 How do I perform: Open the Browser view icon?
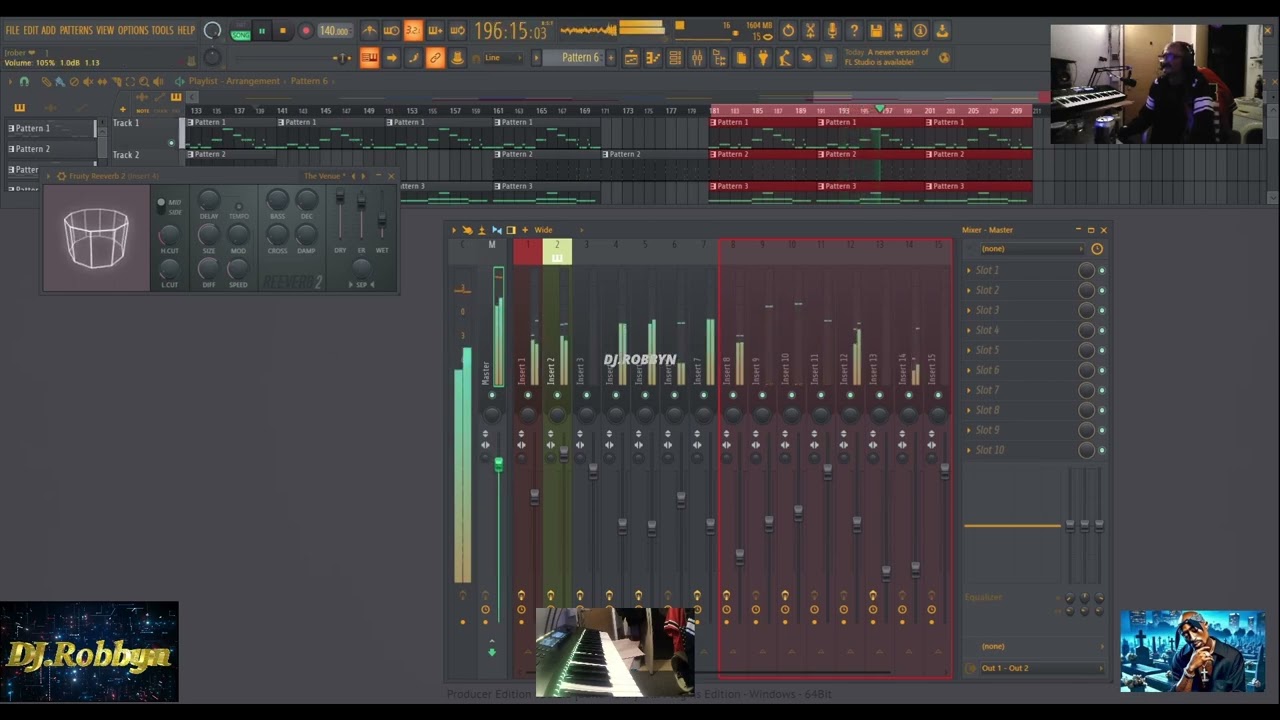point(719,58)
